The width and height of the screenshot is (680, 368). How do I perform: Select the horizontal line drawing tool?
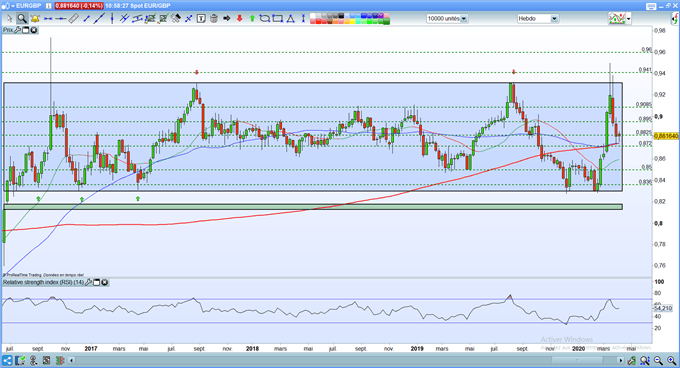tap(48, 19)
